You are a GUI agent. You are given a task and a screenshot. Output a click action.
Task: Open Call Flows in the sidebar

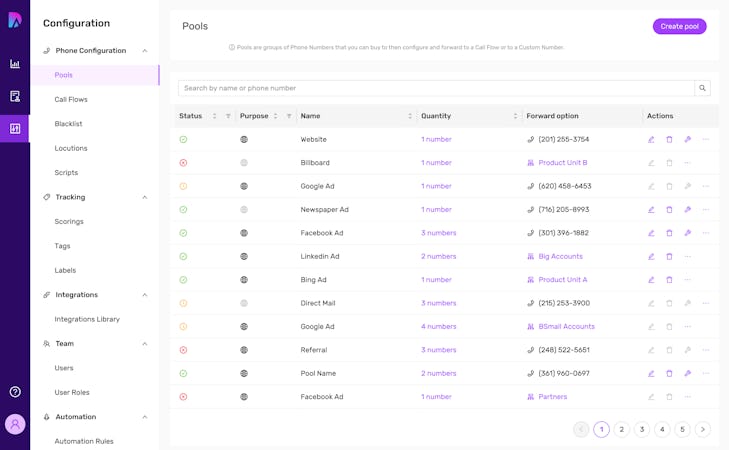click(x=71, y=100)
